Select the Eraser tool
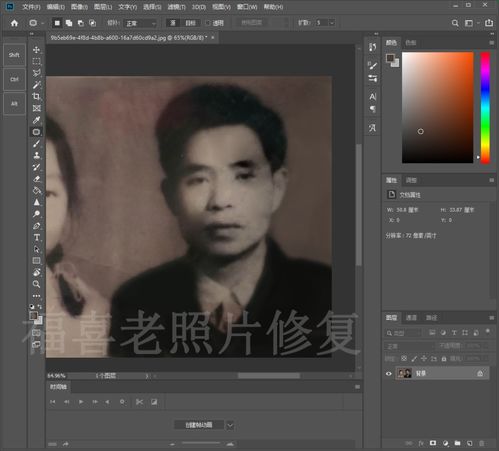499x451 pixels. (x=37, y=179)
